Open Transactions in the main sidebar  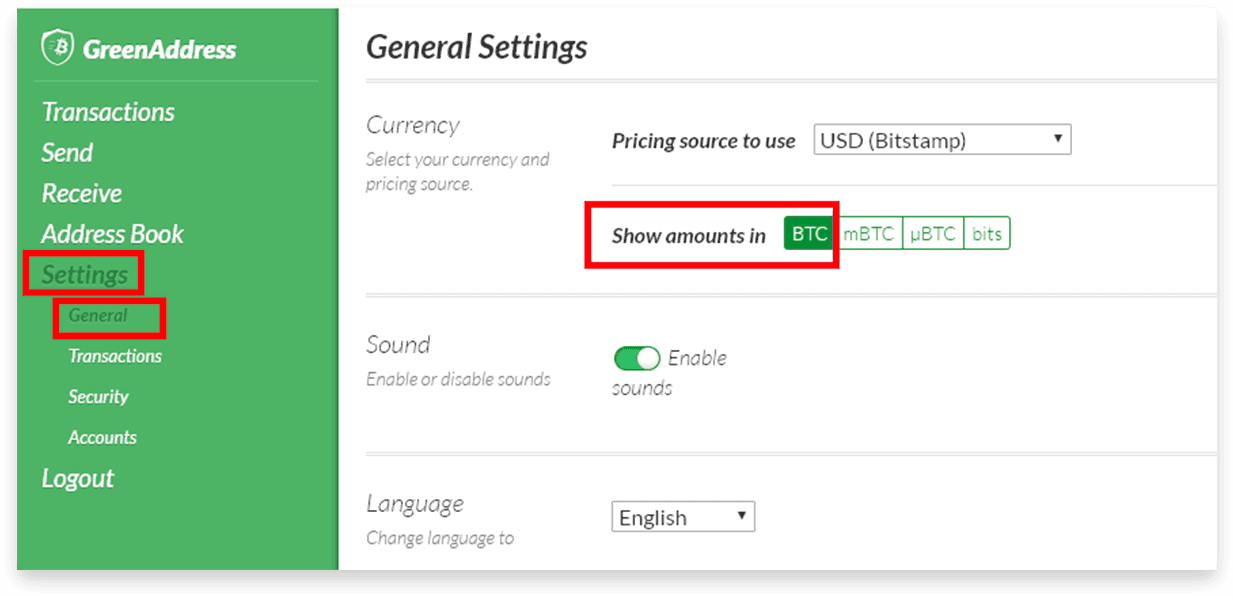pyautogui.click(x=108, y=112)
